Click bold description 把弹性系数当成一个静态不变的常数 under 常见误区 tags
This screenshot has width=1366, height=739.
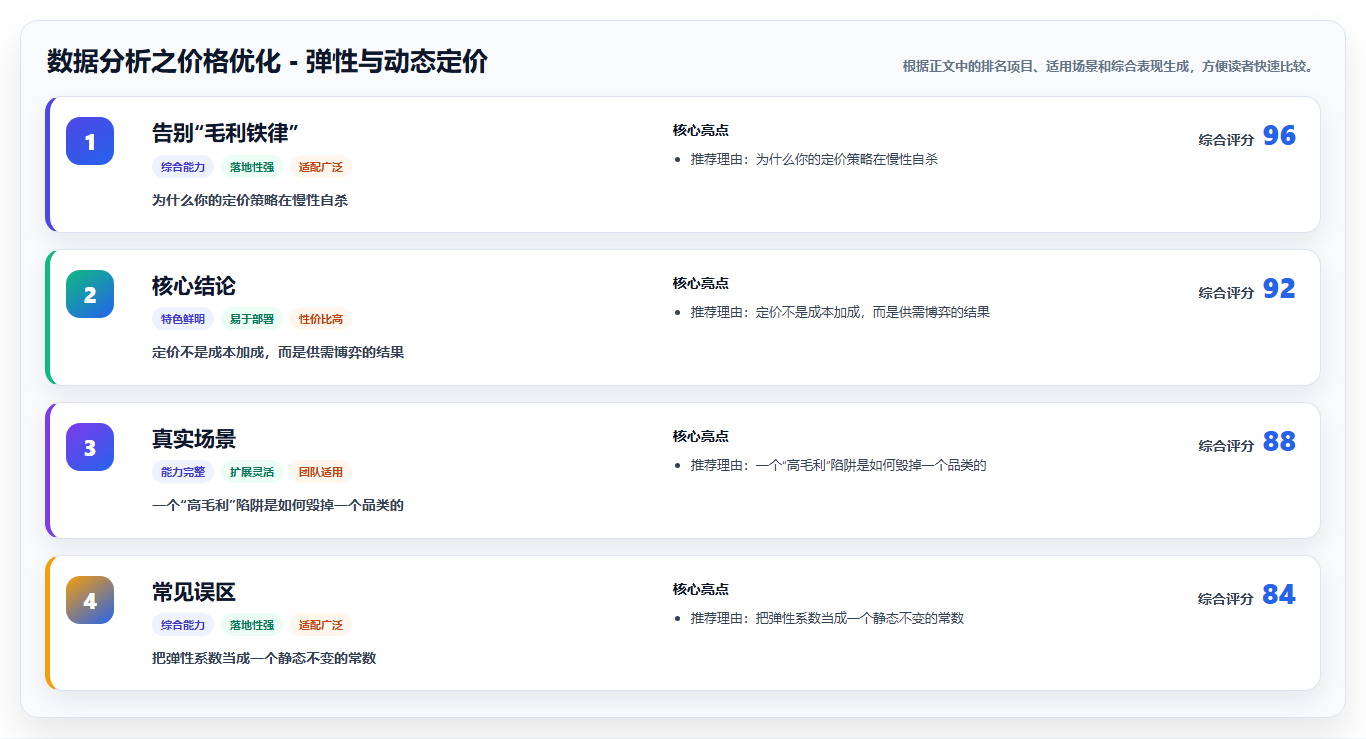264,658
